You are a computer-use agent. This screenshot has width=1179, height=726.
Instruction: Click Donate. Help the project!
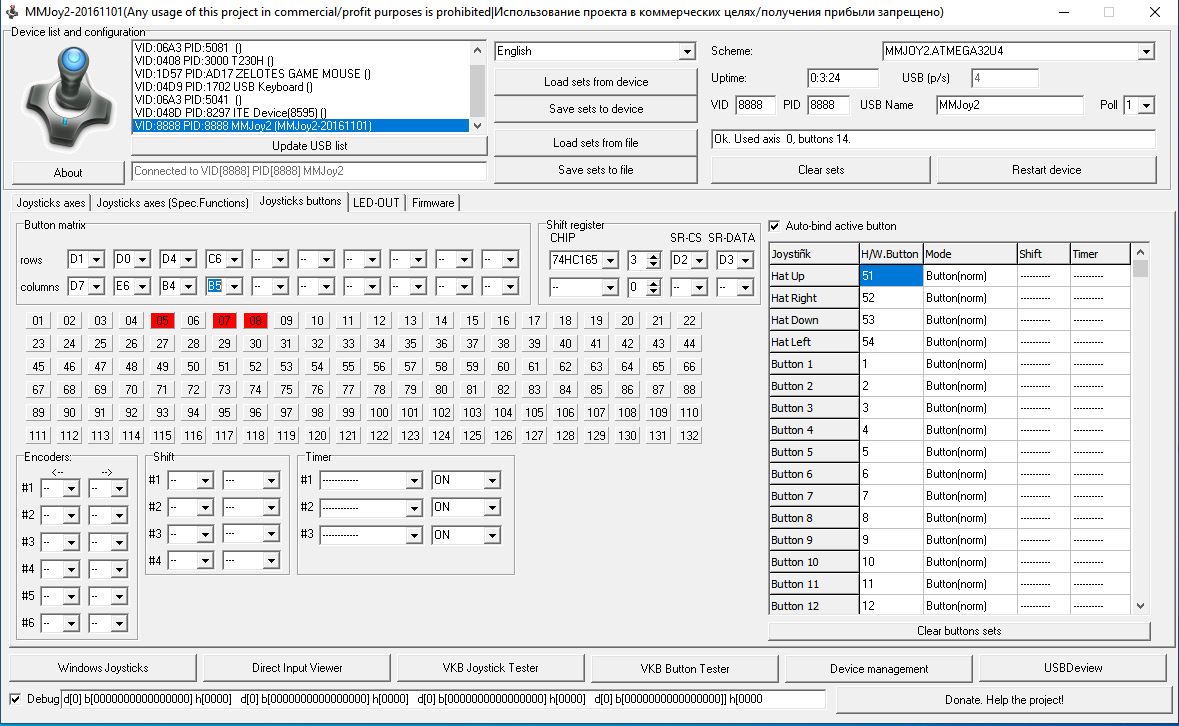pyautogui.click(x=1004, y=700)
